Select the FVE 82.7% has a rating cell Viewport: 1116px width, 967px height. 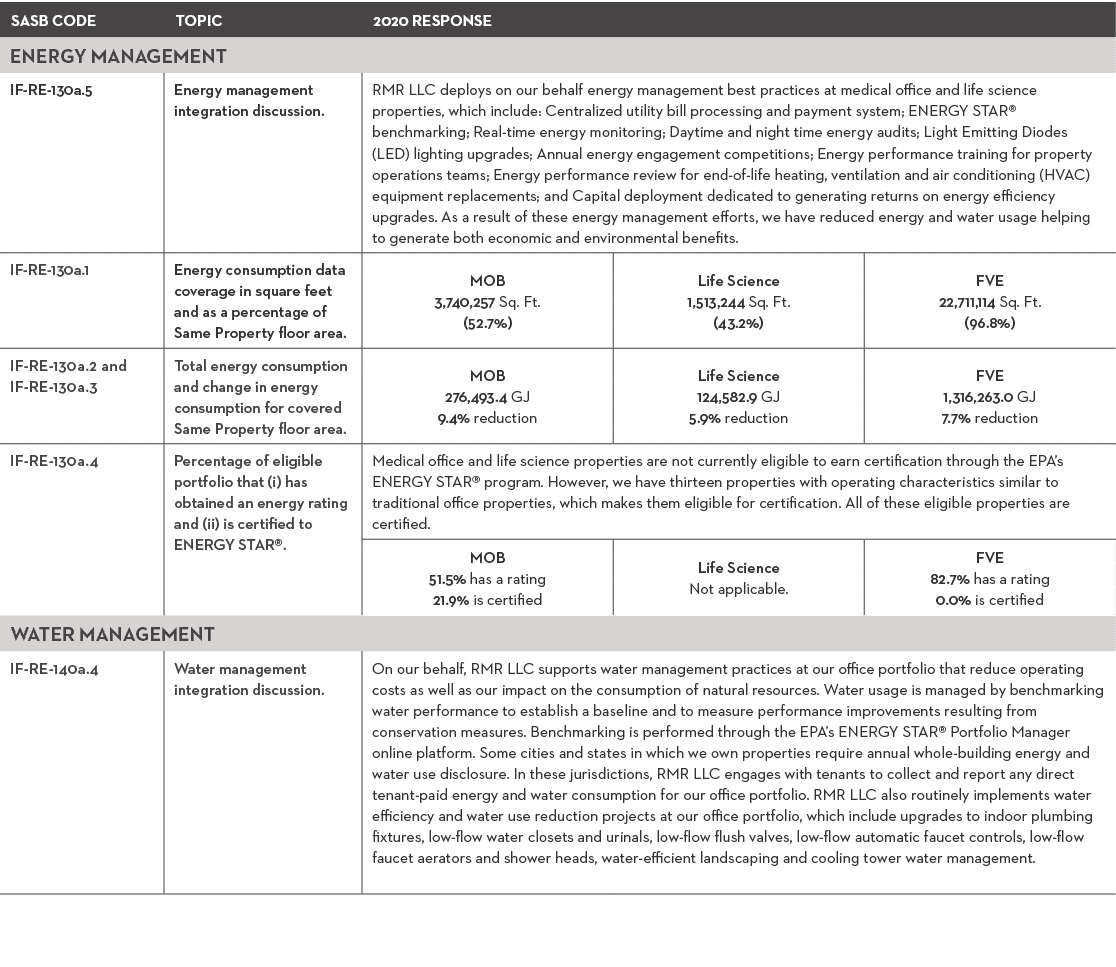pyautogui.click(x=989, y=578)
